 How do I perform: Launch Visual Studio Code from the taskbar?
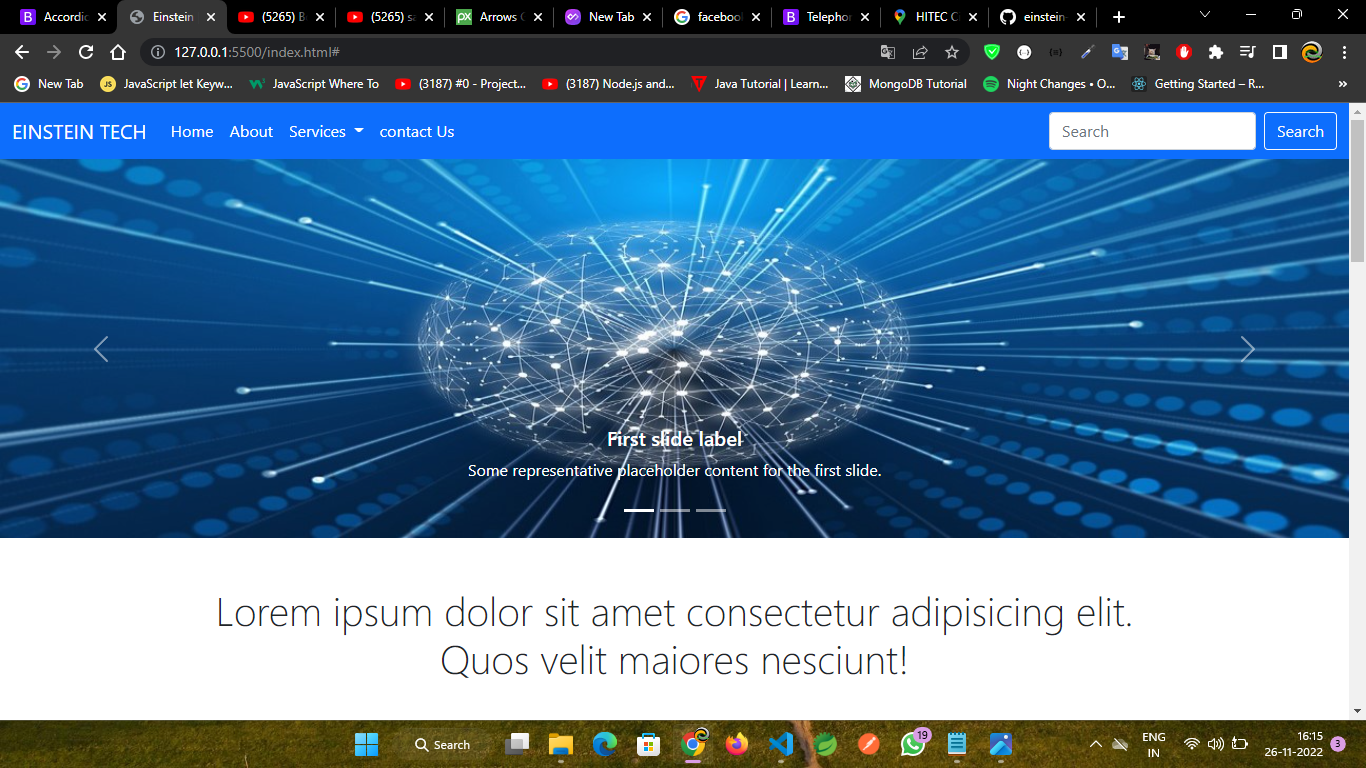(x=781, y=744)
